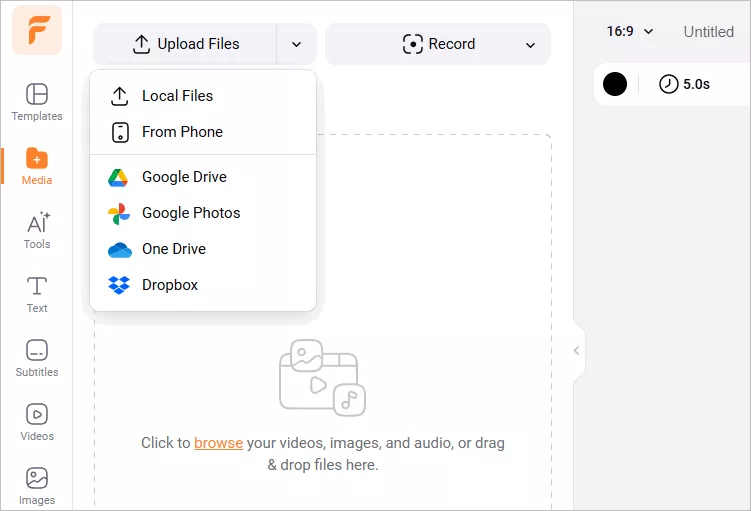Image resolution: width=751 pixels, height=511 pixels.
Task: Choose From Phone in upload menu
Action: pos(203,132)
